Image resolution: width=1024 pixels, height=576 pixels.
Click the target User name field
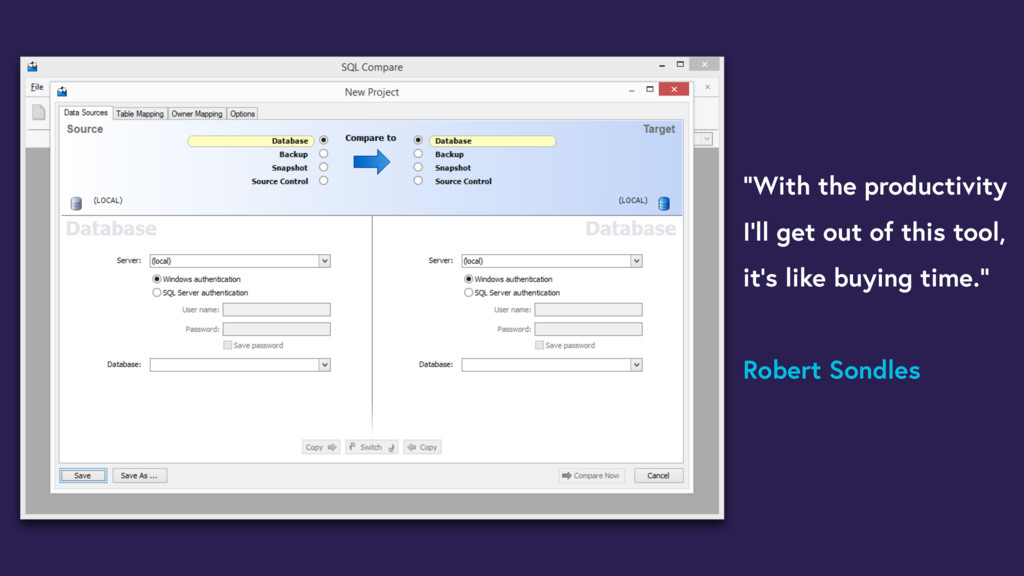click(588, 310)
